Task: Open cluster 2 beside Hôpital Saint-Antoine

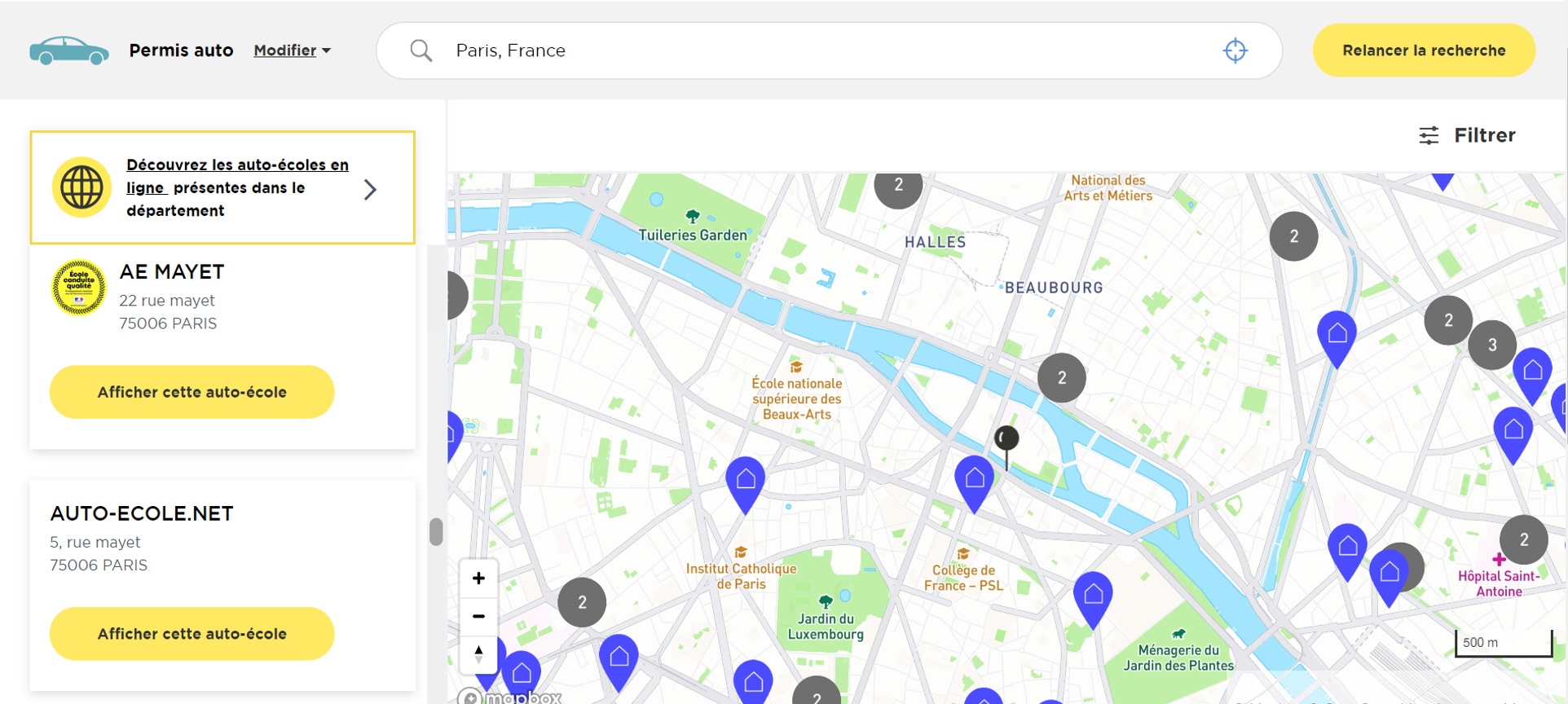Action: click(1524, 539)
